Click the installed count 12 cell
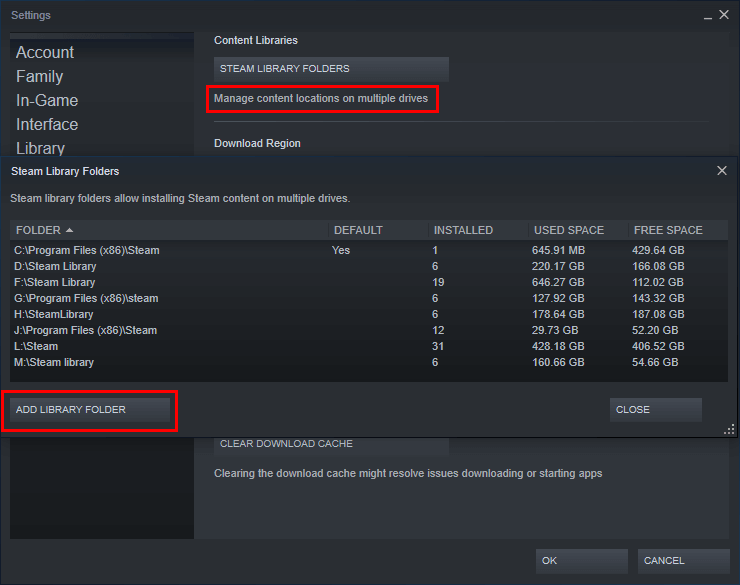 coord(438,330)
